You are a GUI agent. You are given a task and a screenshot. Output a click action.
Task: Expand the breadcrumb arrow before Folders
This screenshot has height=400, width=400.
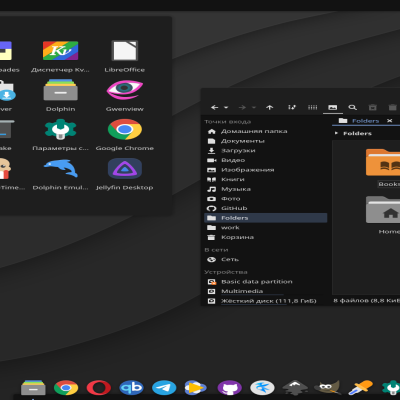[x=336, y=133]
